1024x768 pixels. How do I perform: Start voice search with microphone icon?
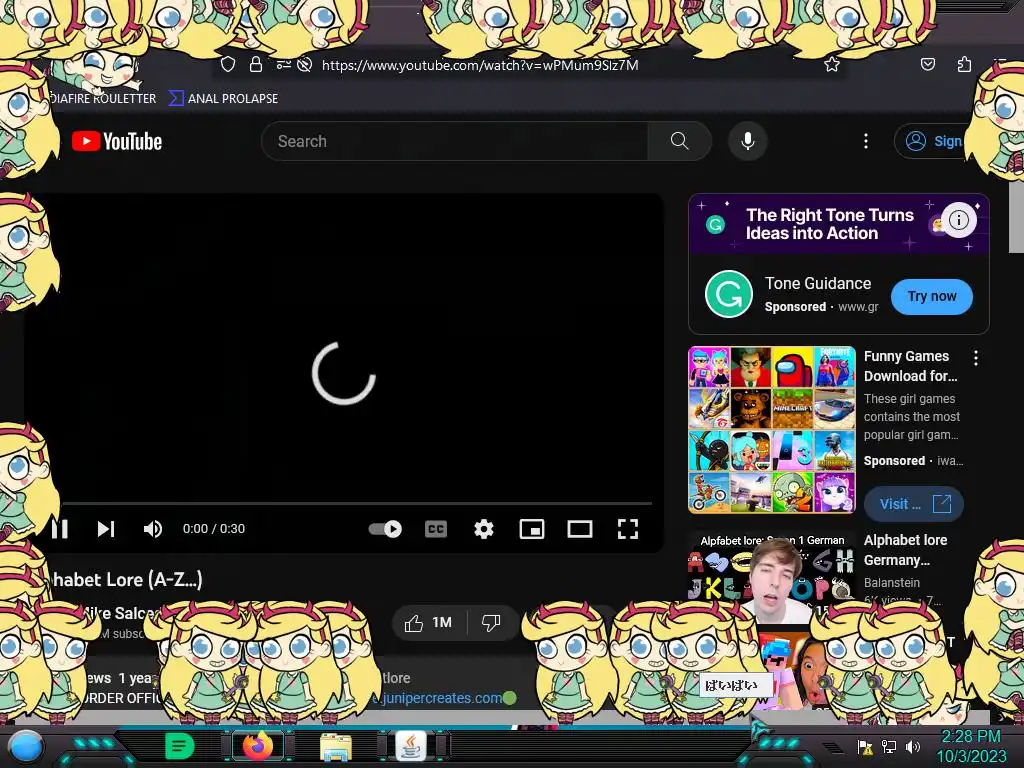point(748,141)
